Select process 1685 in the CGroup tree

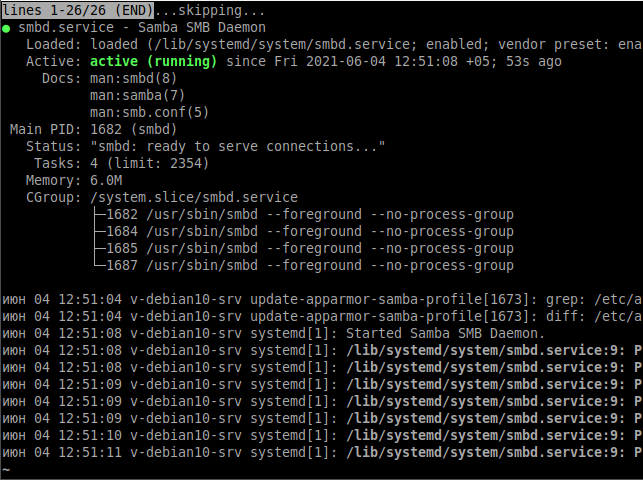[x=310, y=248]
